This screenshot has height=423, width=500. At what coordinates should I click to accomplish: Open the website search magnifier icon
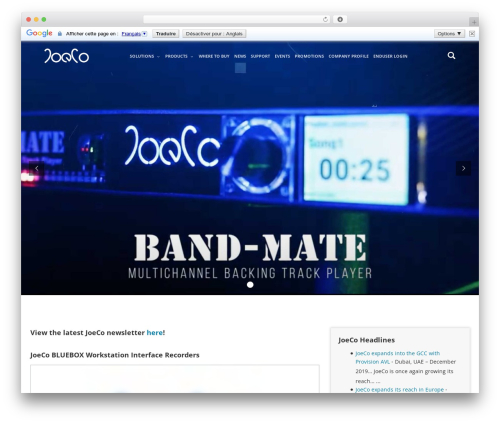pyautogui.click(x=451, y=56)
